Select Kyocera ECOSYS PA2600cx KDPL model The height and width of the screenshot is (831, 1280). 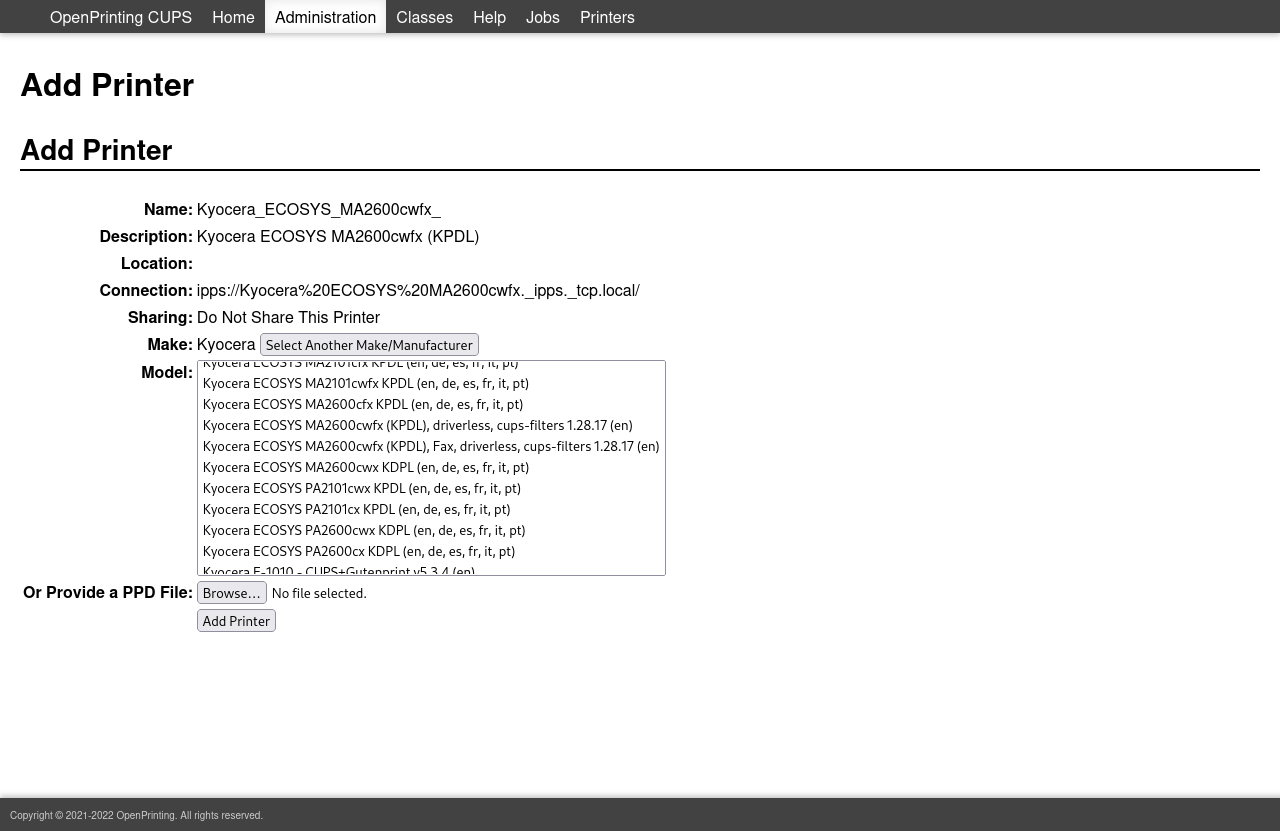(358, 552)
